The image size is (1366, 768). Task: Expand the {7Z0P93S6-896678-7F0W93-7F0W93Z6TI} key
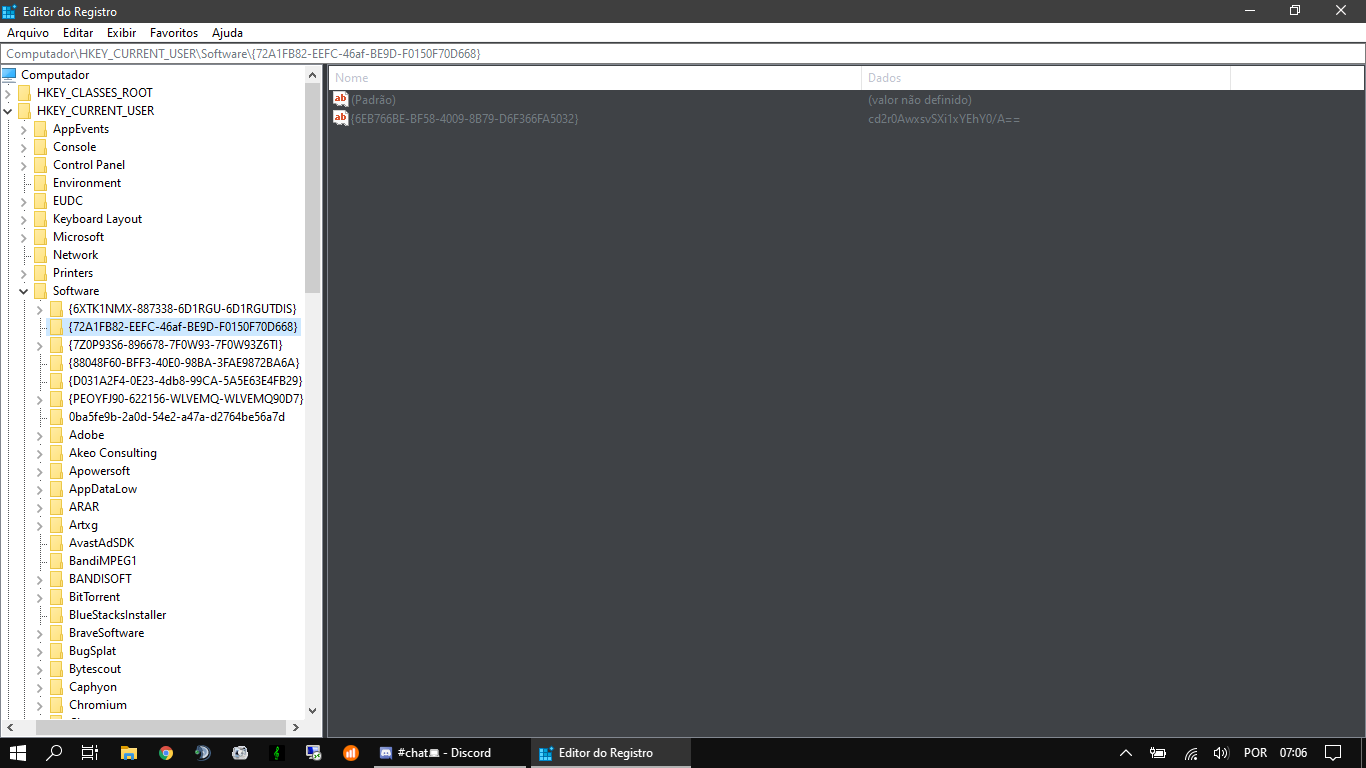(40, 345)
